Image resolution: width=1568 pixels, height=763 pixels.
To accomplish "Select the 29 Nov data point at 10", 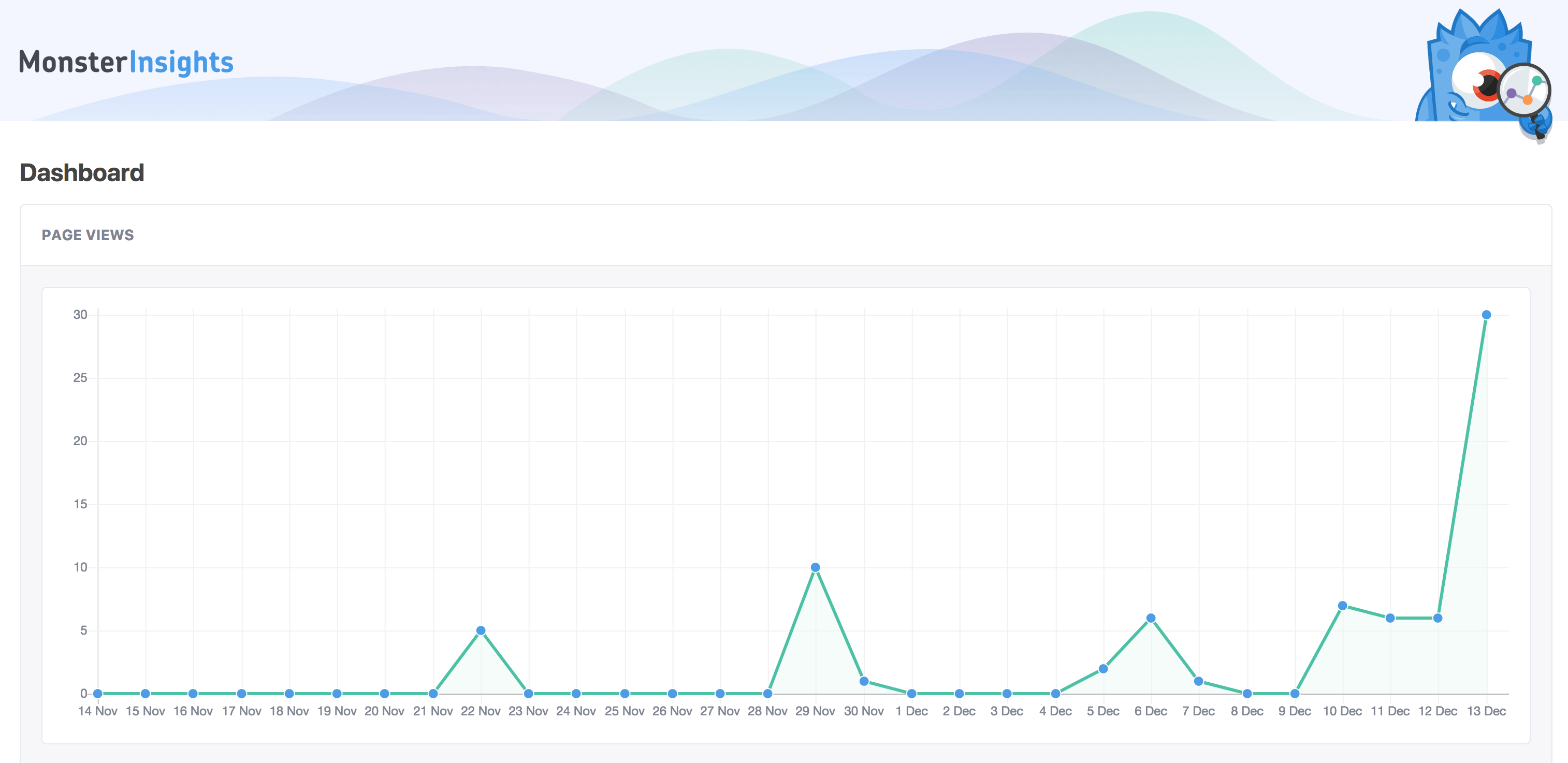I will click(x=816, y=567).
